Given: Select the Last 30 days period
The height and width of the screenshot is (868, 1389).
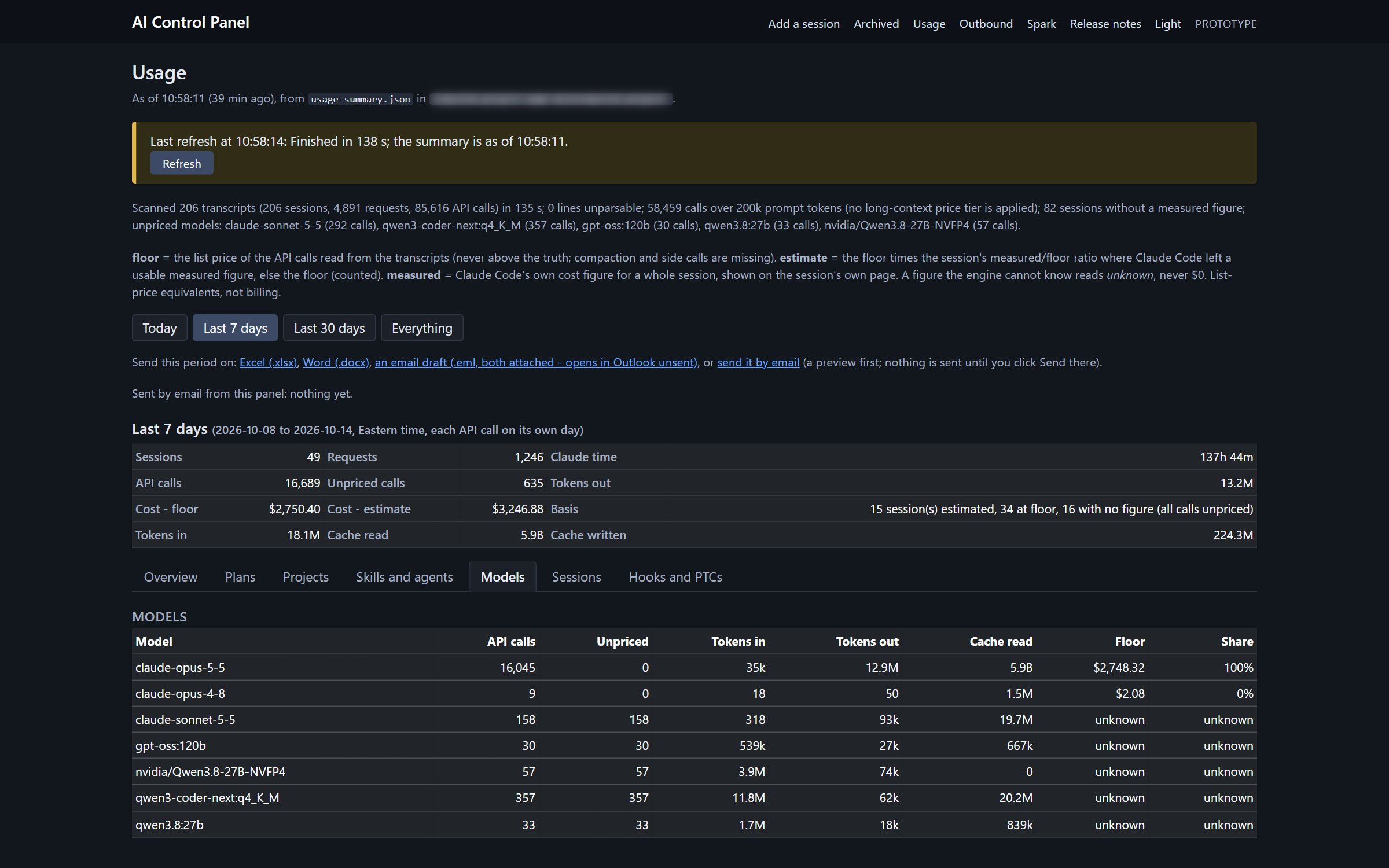Looking at the screenshot, I should point(329,328).
